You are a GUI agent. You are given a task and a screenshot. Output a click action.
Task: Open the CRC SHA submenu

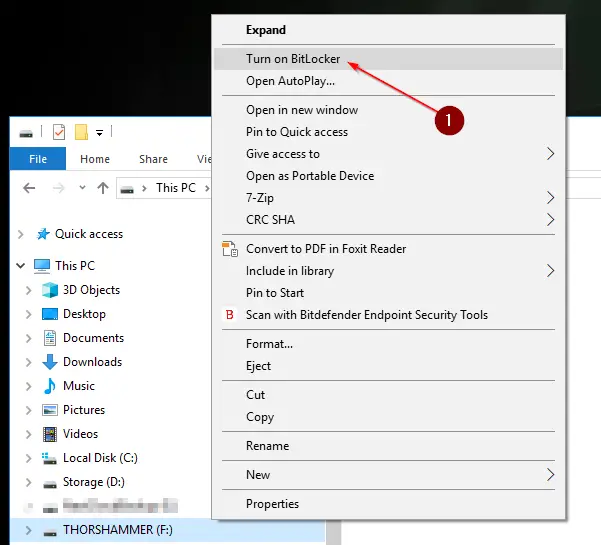388,220
